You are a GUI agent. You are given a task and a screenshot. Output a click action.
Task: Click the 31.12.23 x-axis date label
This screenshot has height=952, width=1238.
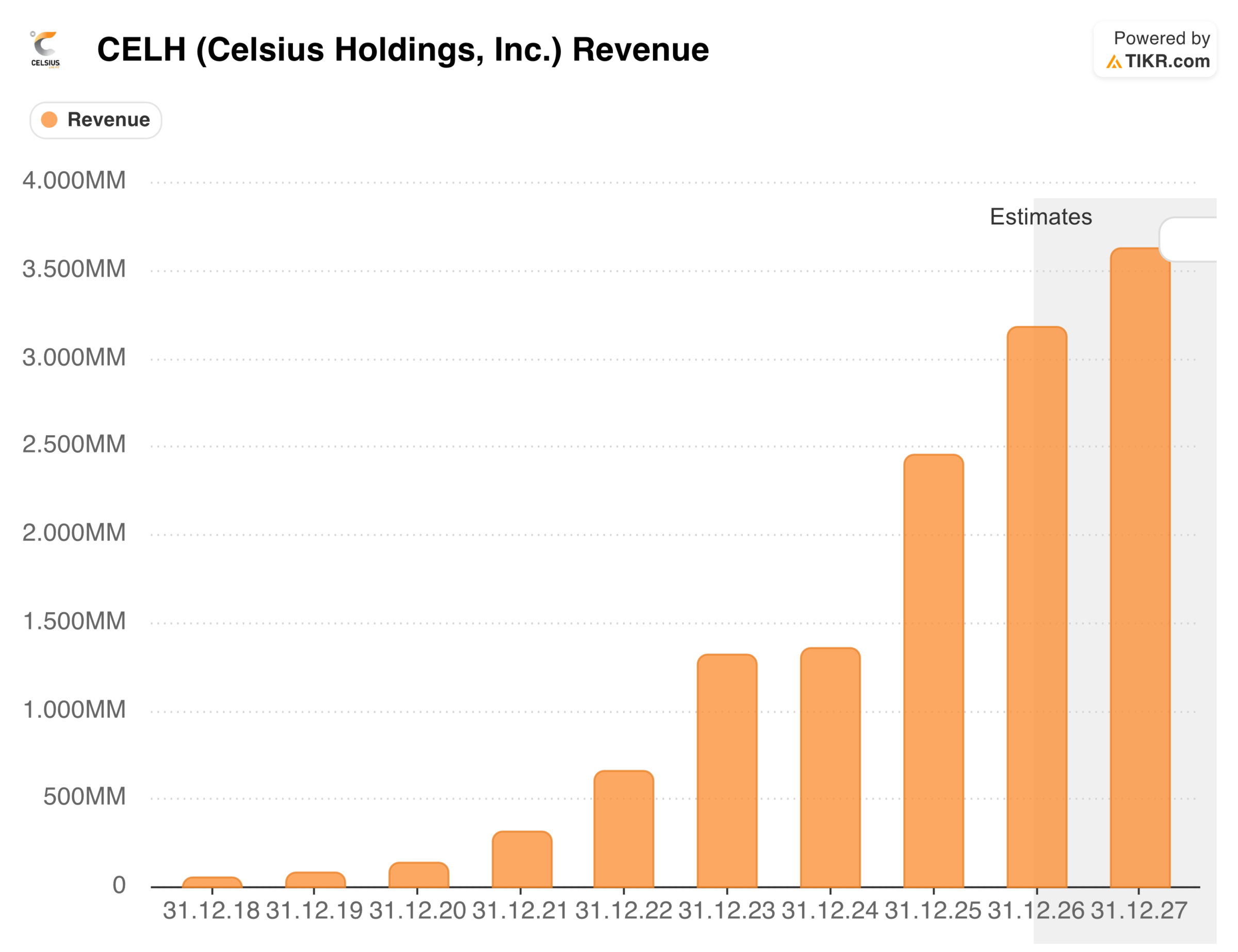pos(726,911)
